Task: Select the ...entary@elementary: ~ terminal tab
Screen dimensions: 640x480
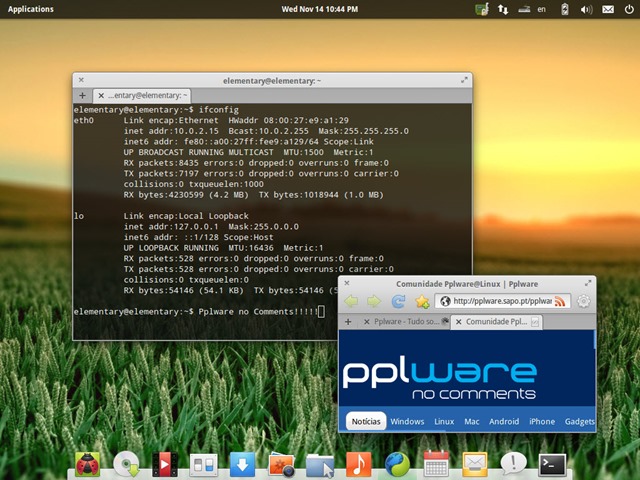Action: click(142, 96)
